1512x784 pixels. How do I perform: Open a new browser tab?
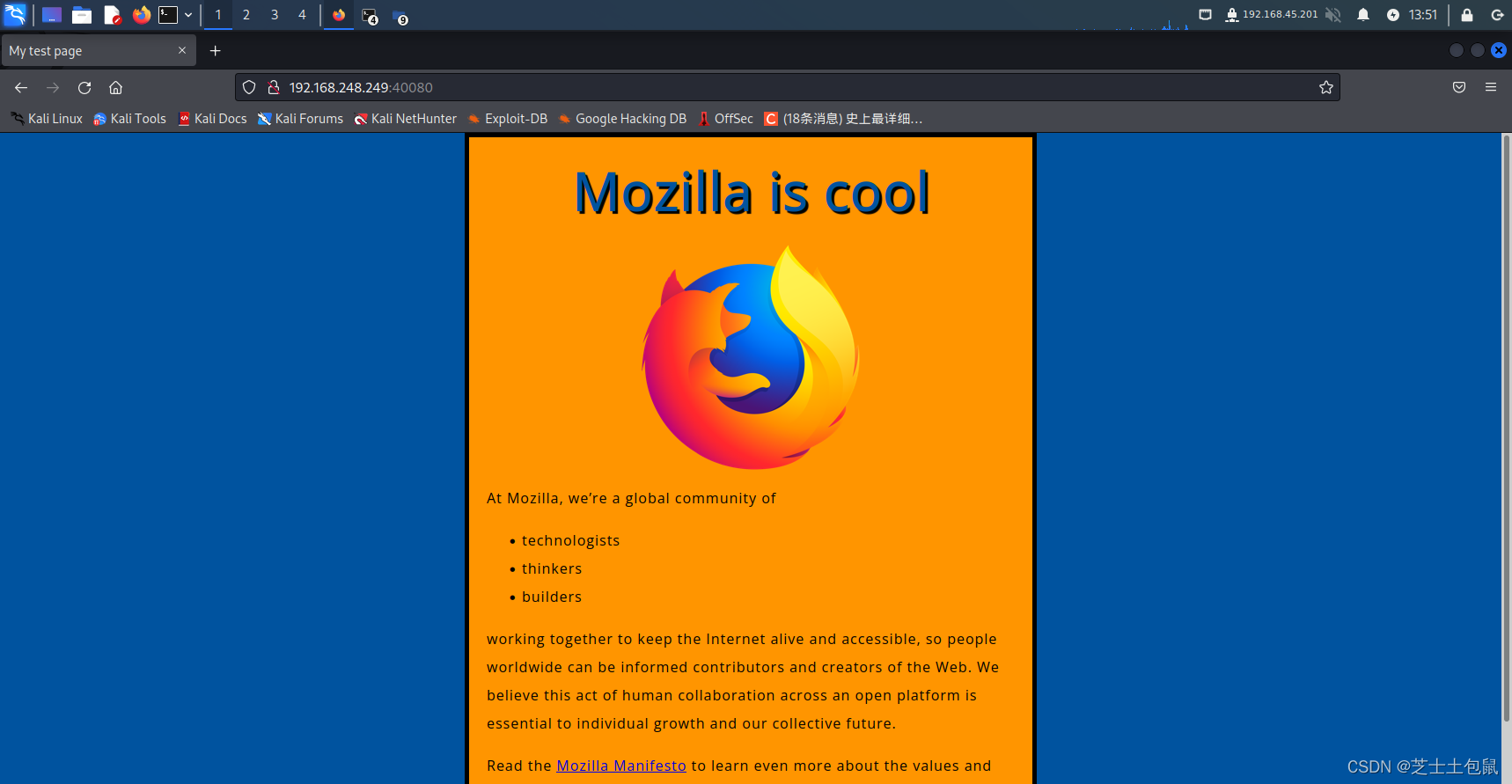tap(215, 51)
